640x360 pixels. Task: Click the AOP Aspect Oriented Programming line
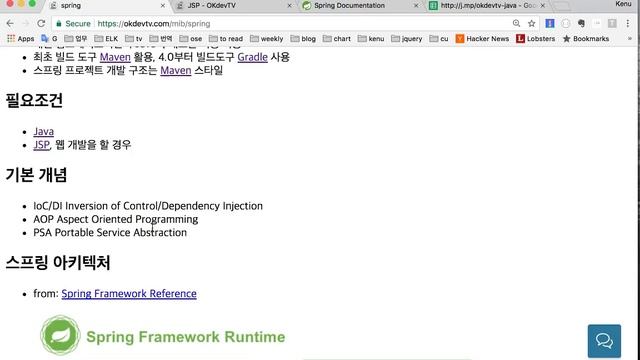click(x=116, y=220)
